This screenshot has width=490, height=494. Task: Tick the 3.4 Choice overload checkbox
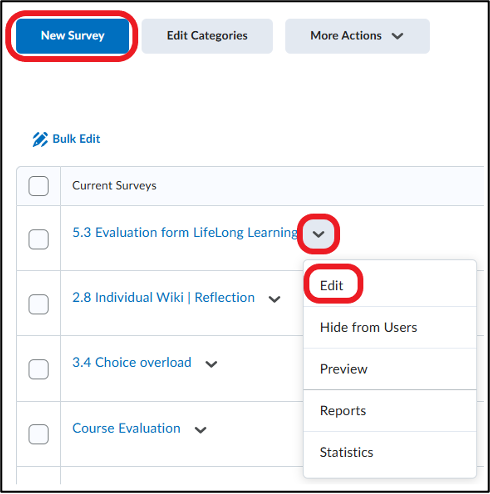39,369
